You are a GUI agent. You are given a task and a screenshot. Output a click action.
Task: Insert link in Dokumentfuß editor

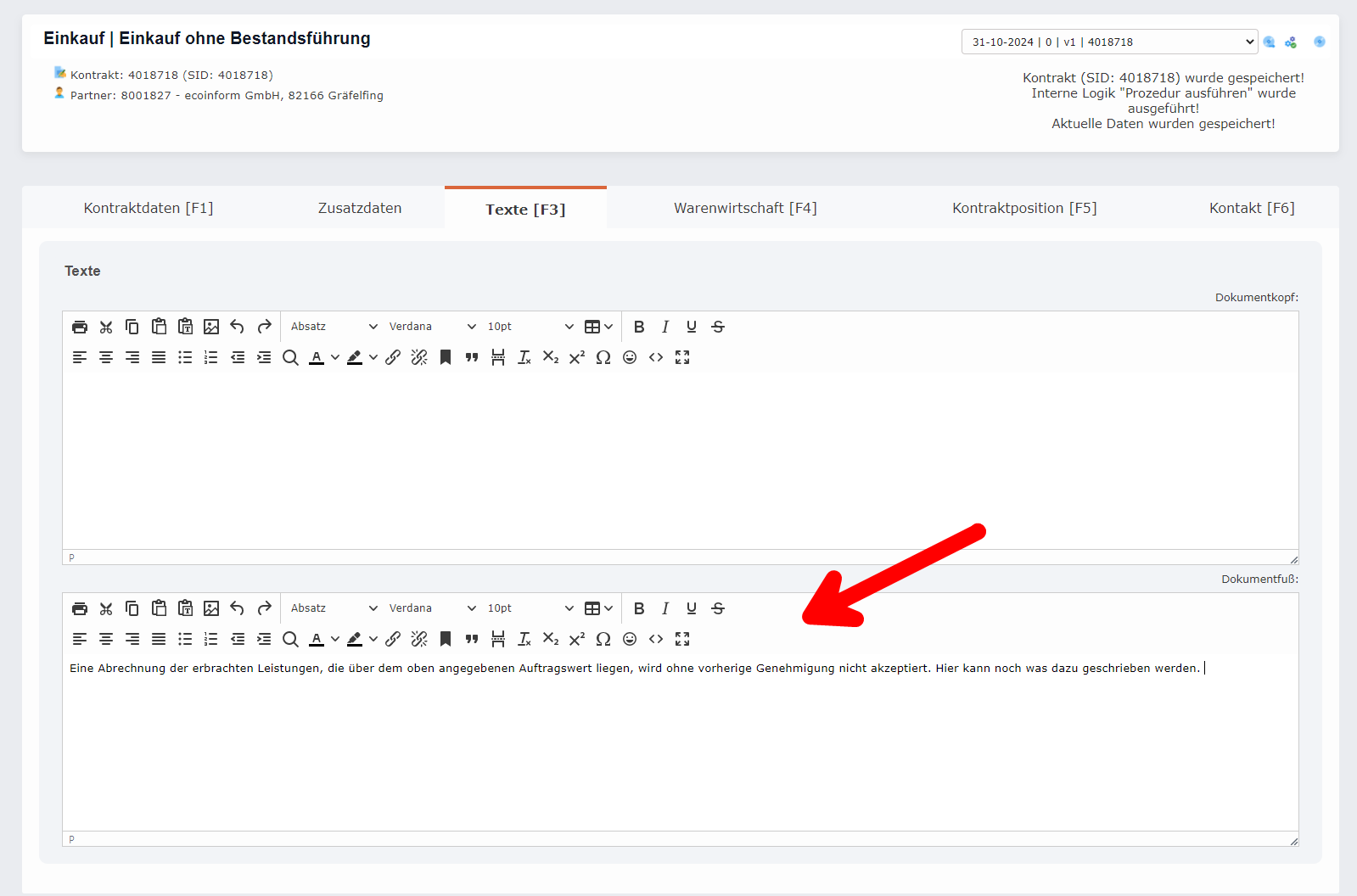tap(393, 639)
